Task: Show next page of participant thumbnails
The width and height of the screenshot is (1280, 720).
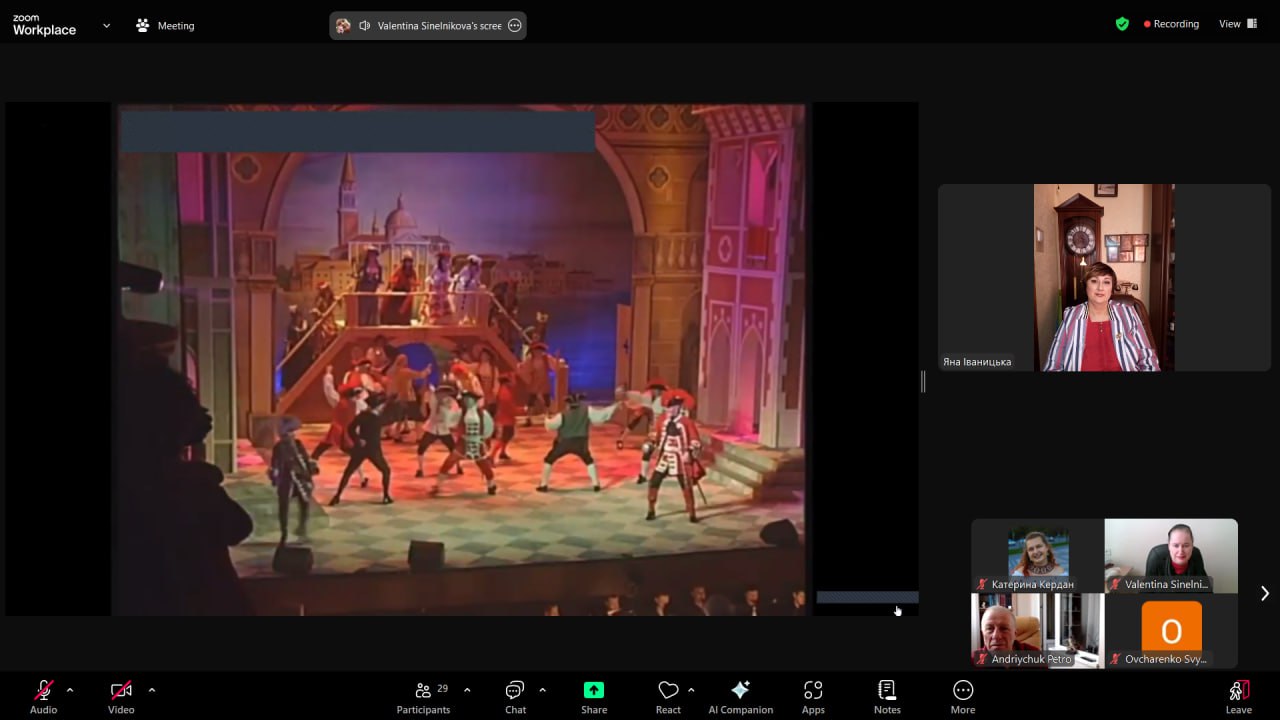Action: (x=1264, y=593)
